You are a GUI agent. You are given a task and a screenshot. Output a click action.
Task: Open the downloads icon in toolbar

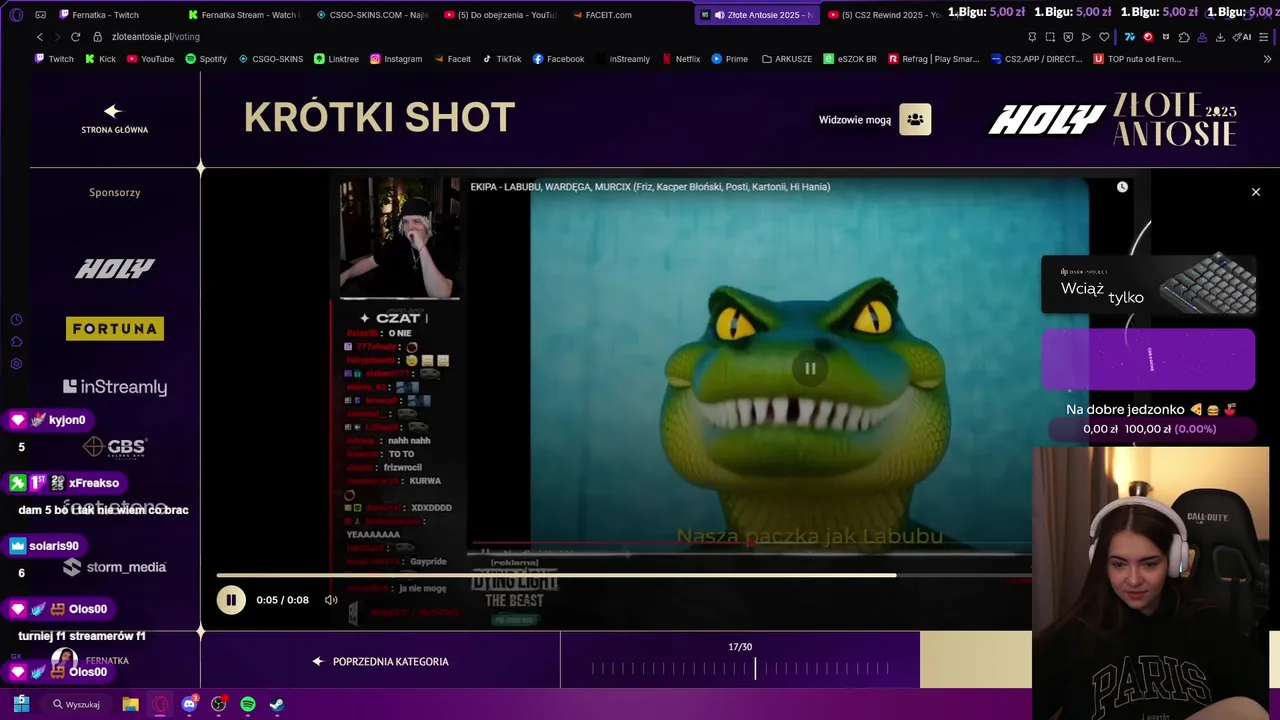pos(1220,37)
